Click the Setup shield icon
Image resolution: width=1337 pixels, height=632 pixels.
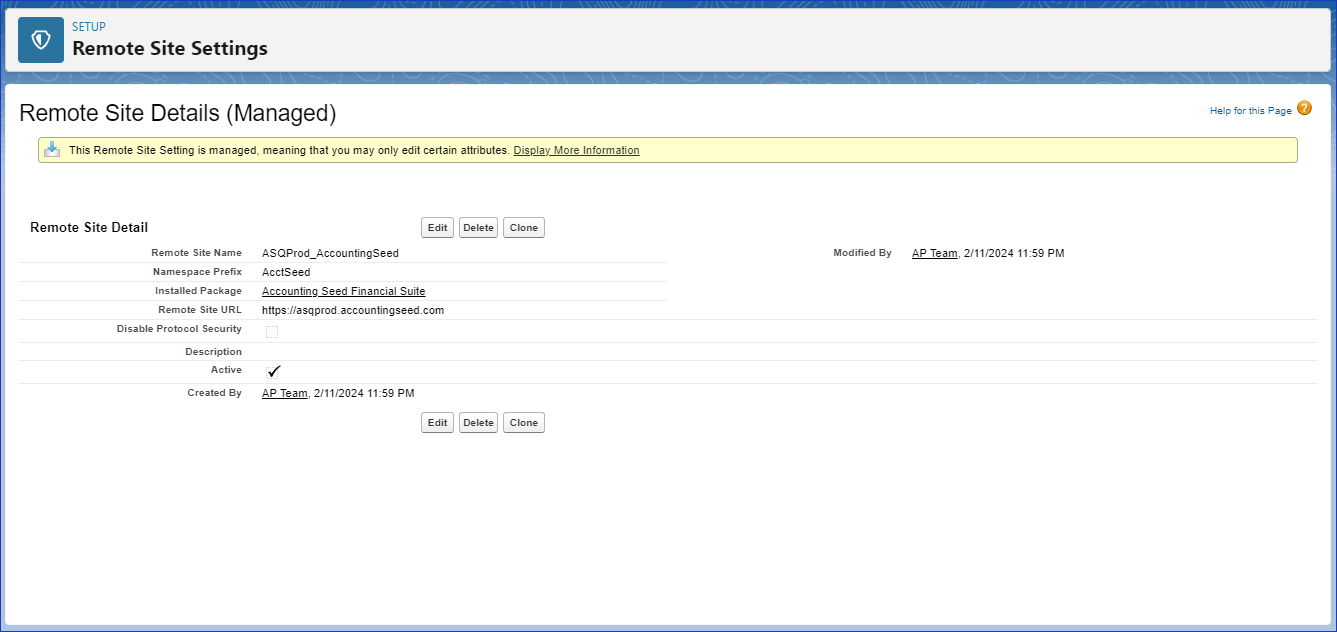41,40
